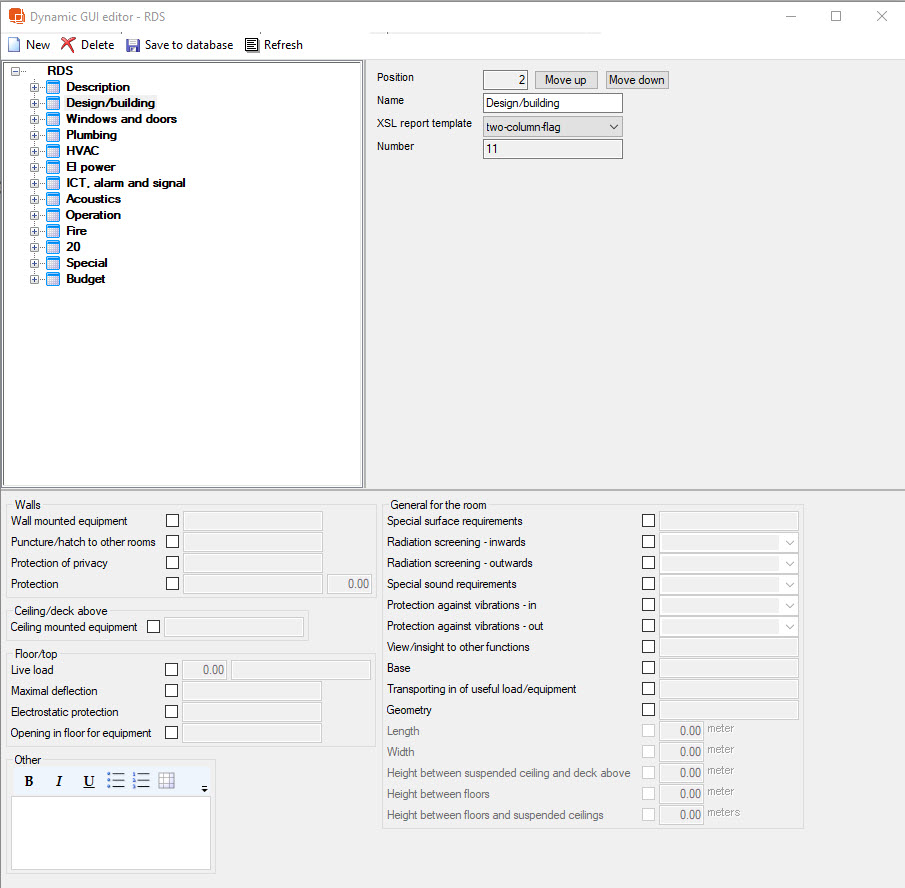This screenshot has height=888, width=905.
Task: Insert numbered list in Other editor
Action: pos(141,781)
